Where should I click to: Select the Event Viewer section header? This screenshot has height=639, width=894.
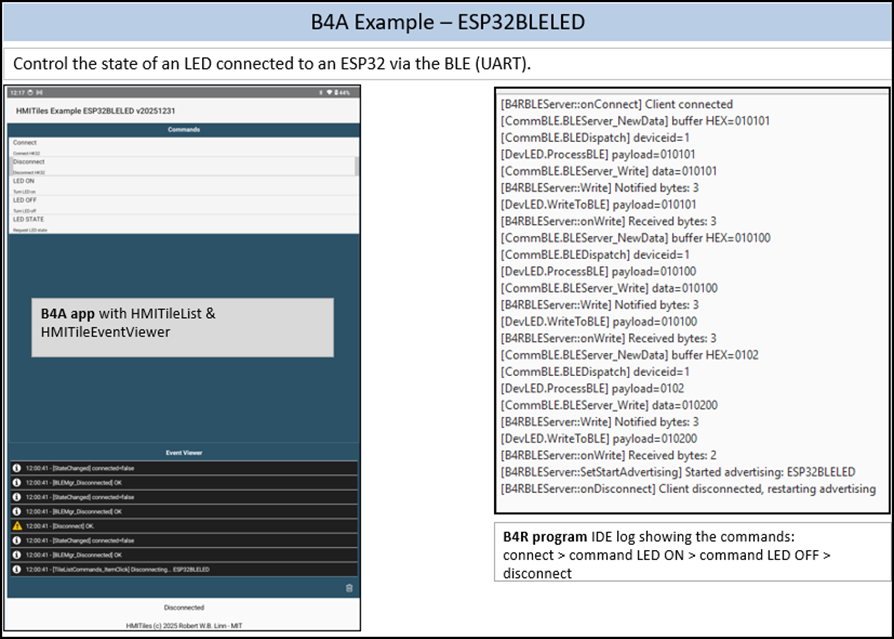184,453
